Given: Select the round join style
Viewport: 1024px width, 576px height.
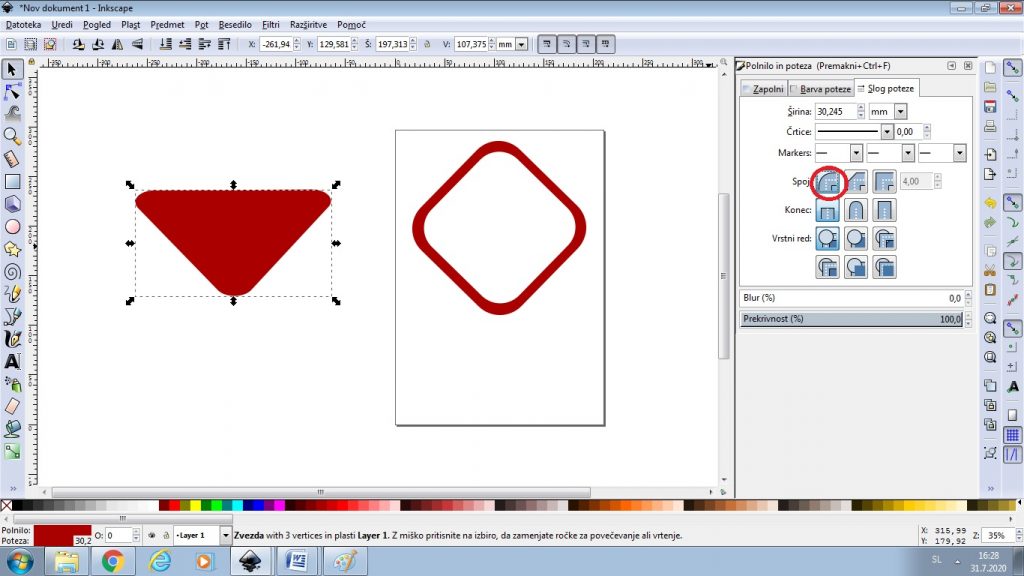Looking at the screenshot, I should 827,182.
